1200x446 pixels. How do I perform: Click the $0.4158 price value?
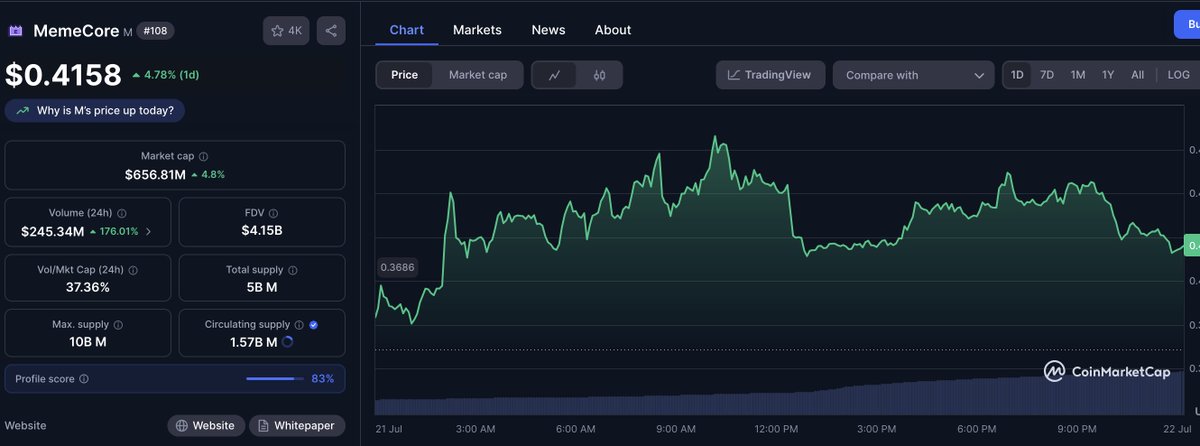pyautogui.click(x=63, y=74)
